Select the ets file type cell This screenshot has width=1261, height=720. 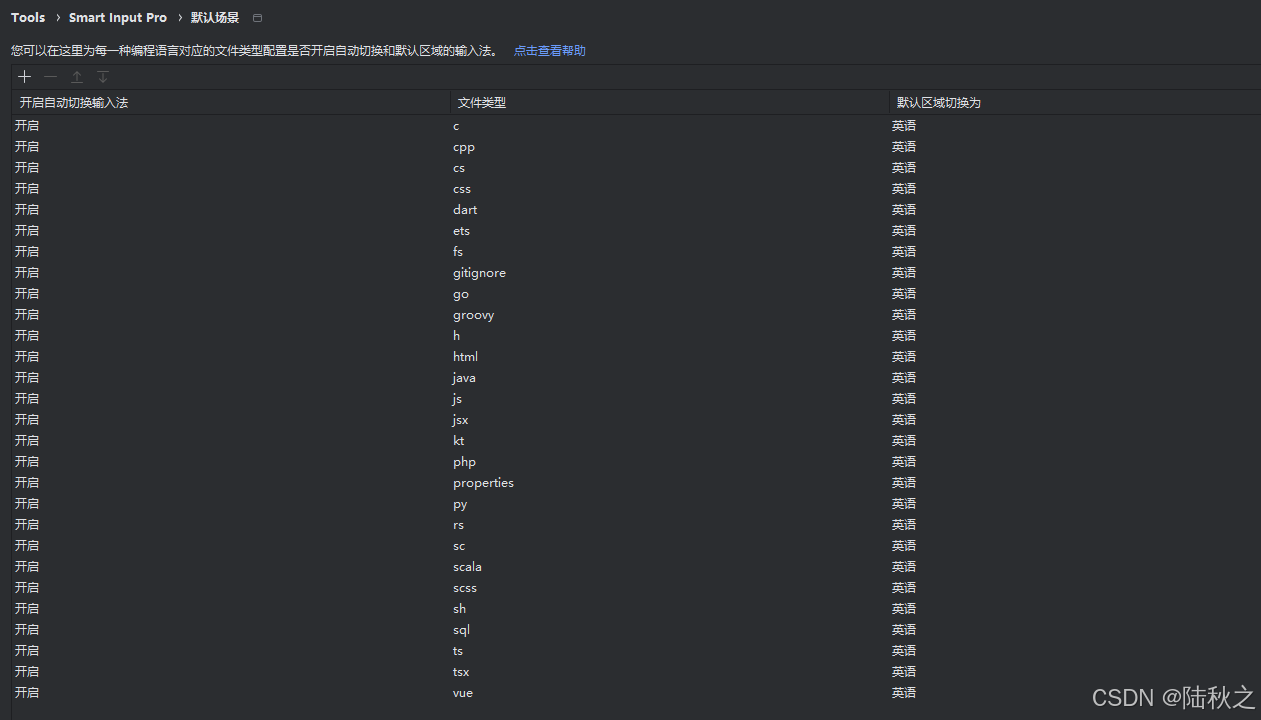(x=461, y=231)
